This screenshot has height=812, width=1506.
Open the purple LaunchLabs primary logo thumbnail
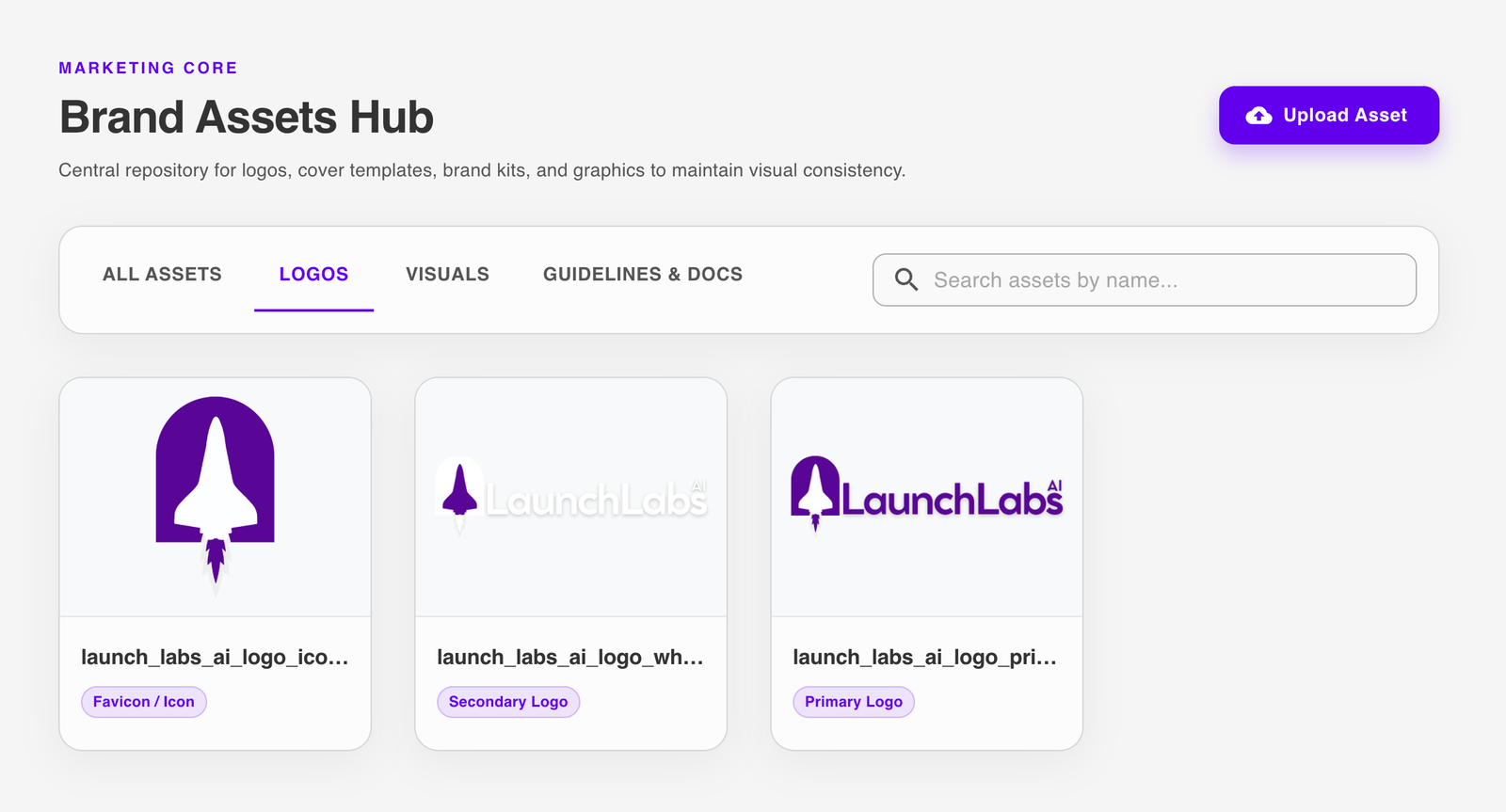coord(926,497)
